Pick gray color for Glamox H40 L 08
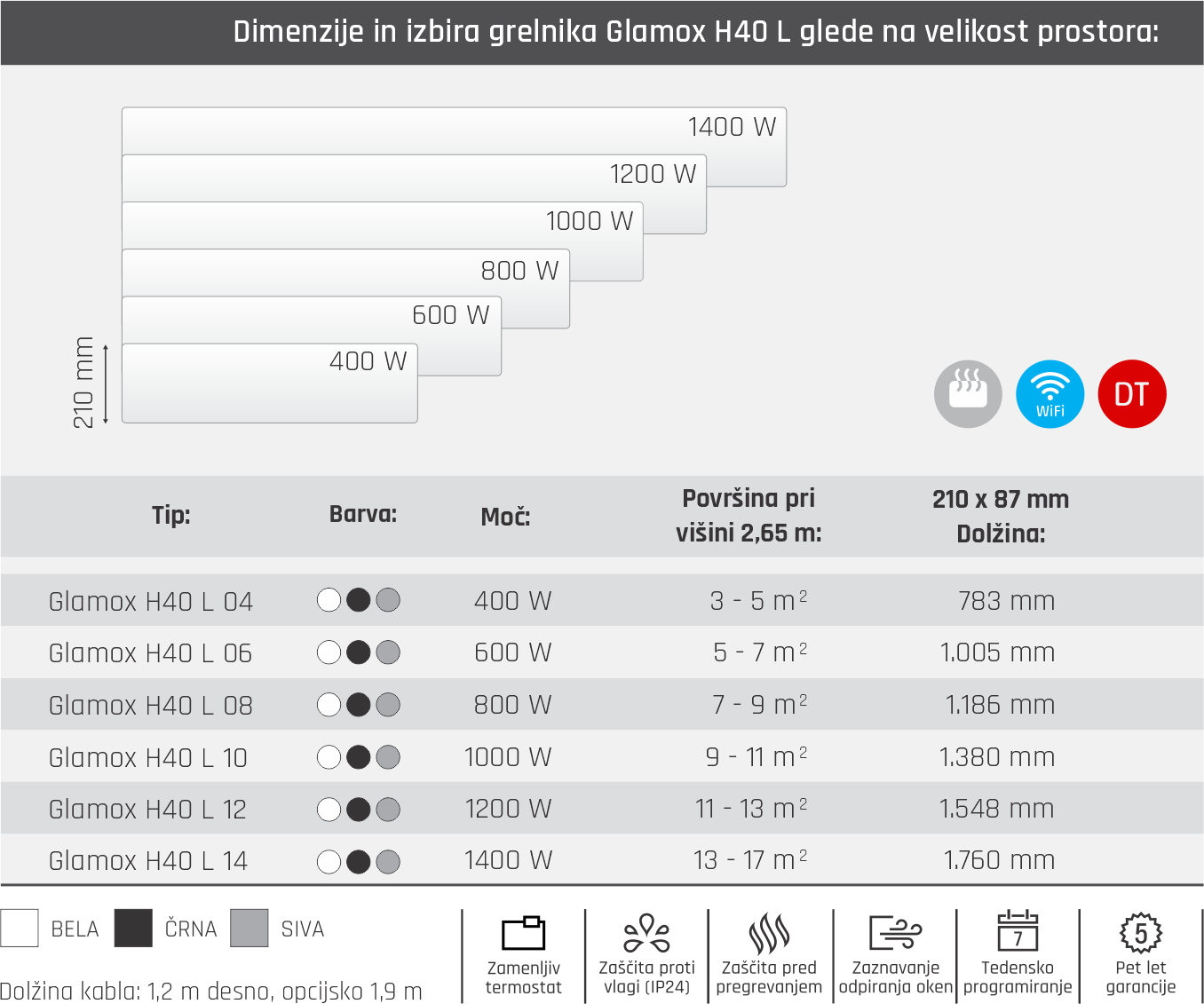The width and height of the screenshot is (1204, 1004). (388, 705)
